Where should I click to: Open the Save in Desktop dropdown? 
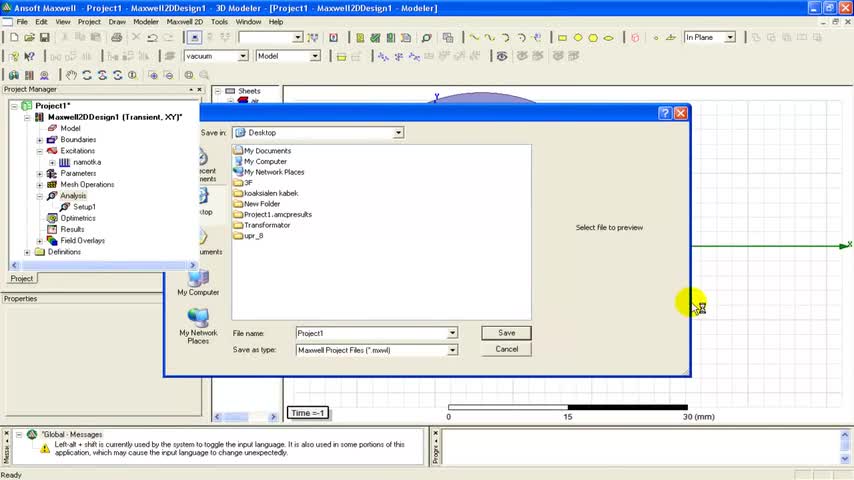coord(398,132)
